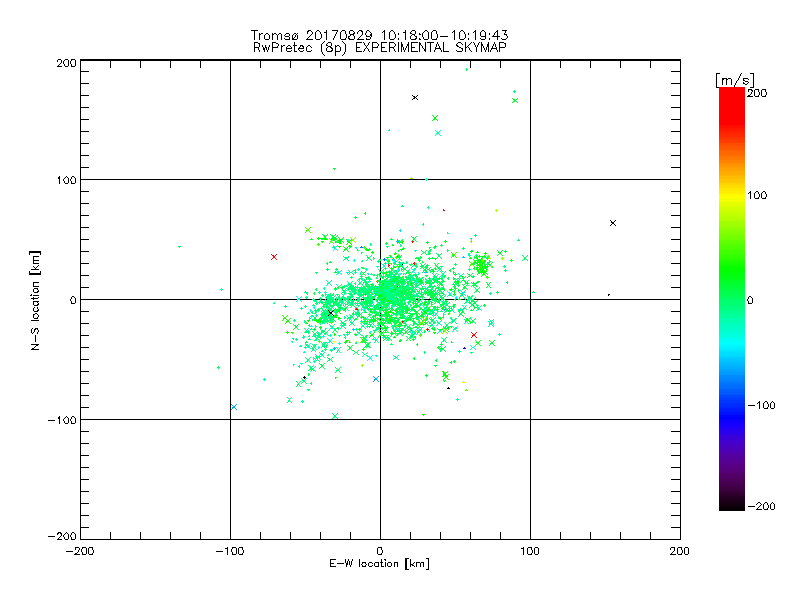Click the green zero-velocity band of the colorbar
800x600 pixels.
(x=732, y=300)
